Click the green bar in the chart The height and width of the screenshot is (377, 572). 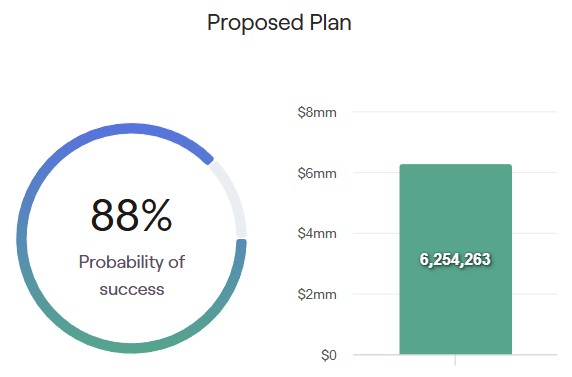(x=456, y=310)
